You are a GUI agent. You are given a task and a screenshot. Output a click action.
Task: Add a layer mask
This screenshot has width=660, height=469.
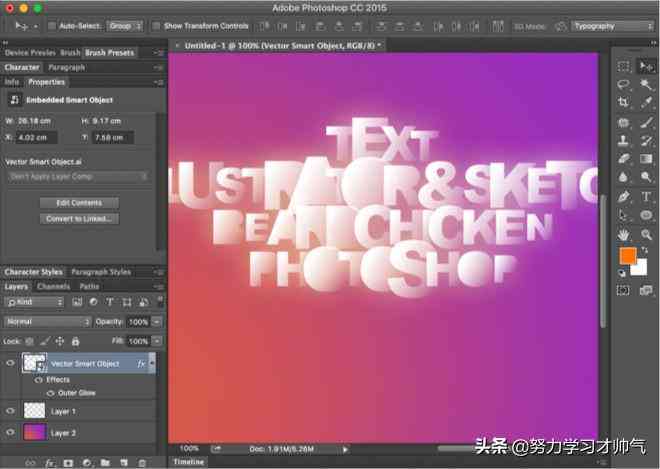pyautogui.click(x=68, y=463)
